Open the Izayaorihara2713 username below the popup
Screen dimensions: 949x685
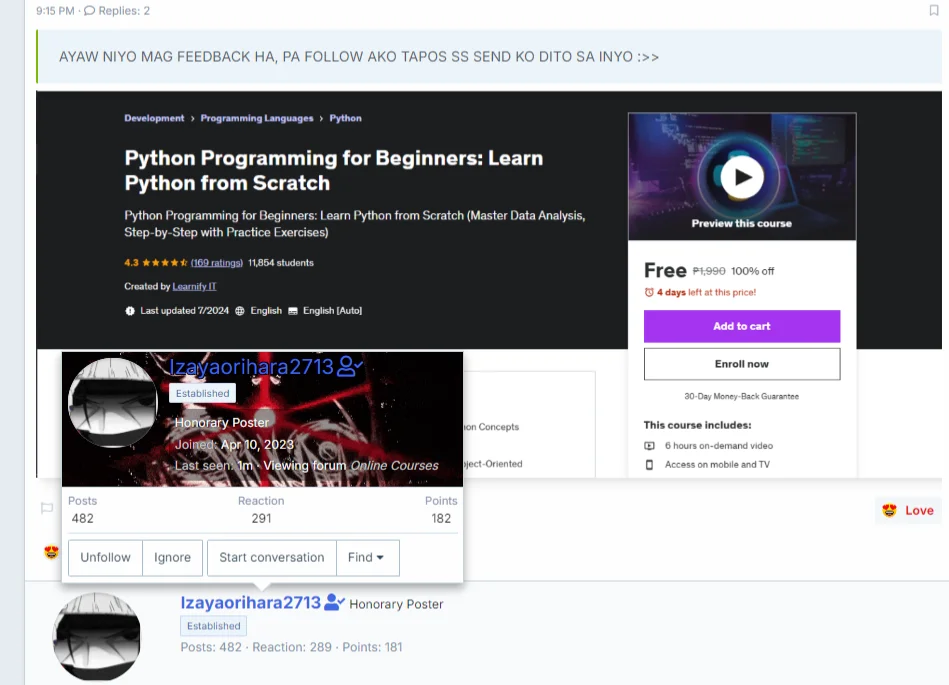(251, 603)
